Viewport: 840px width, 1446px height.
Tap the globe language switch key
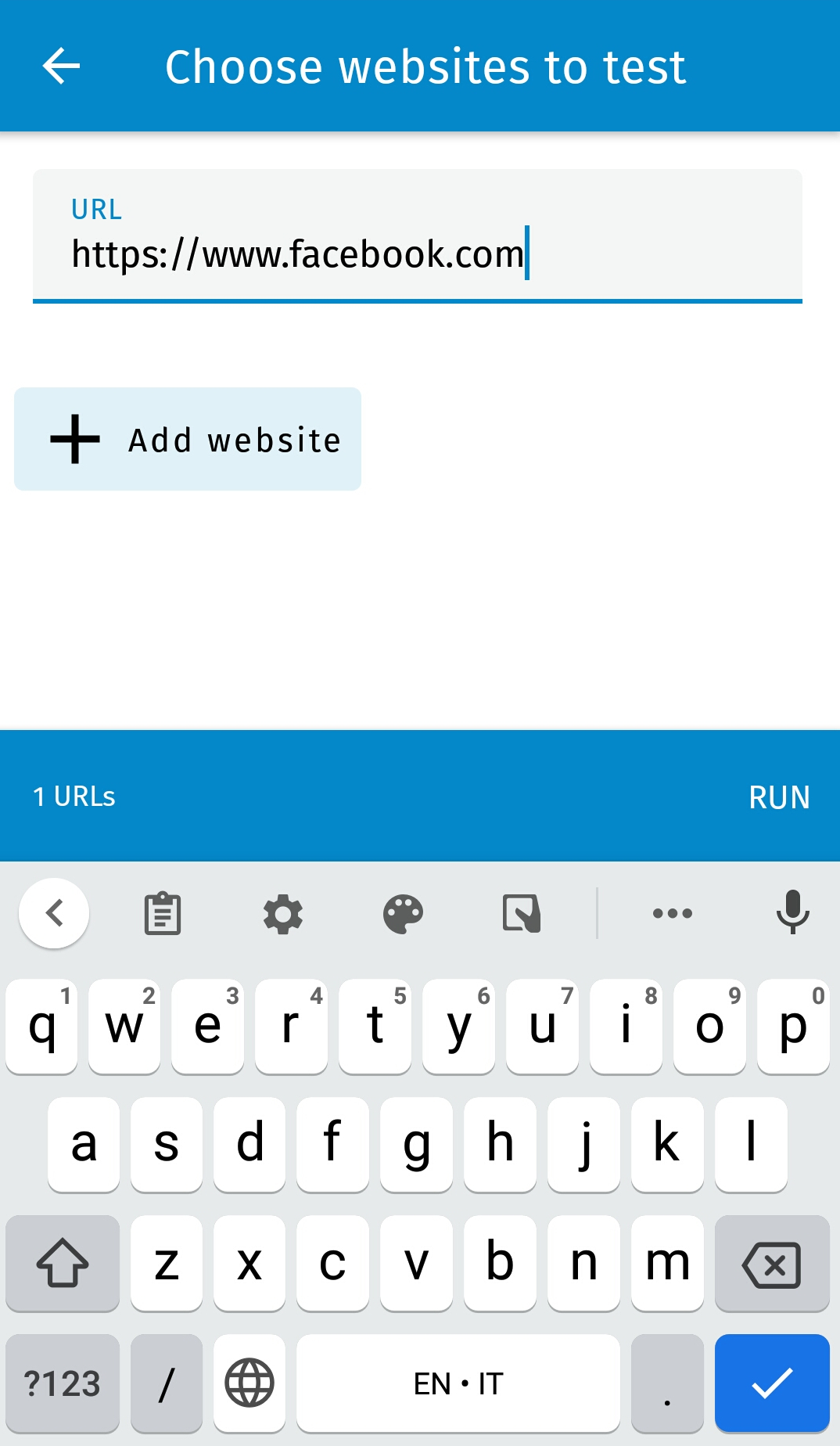(249, 1383)
